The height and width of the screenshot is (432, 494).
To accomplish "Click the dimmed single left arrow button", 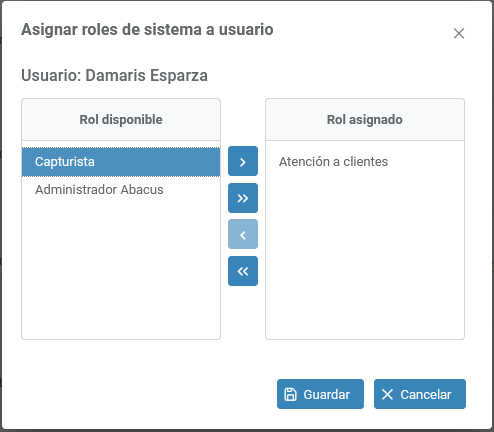I will pyautogui.click(x=243, y=234).
